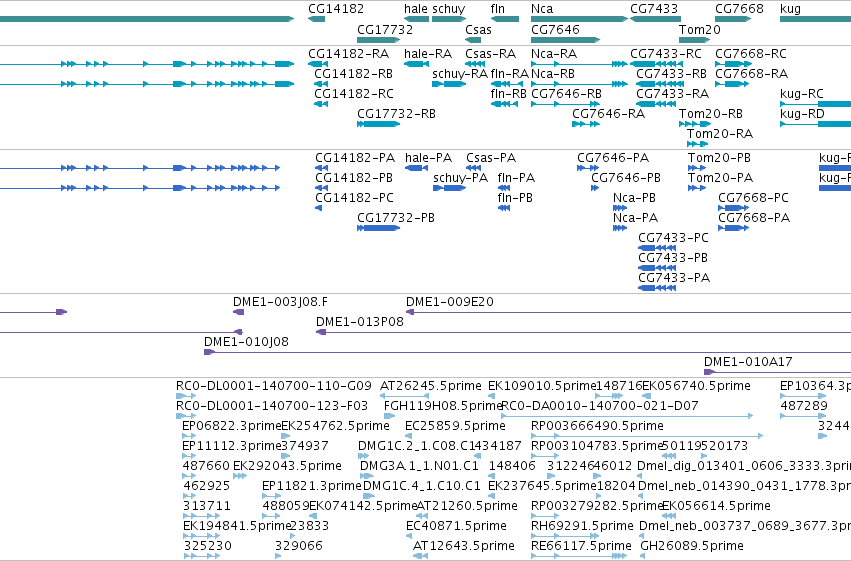This screenshot has height=561, width=851.
Task: Click EST GH26089.5prime
Action: pos(692,547)
